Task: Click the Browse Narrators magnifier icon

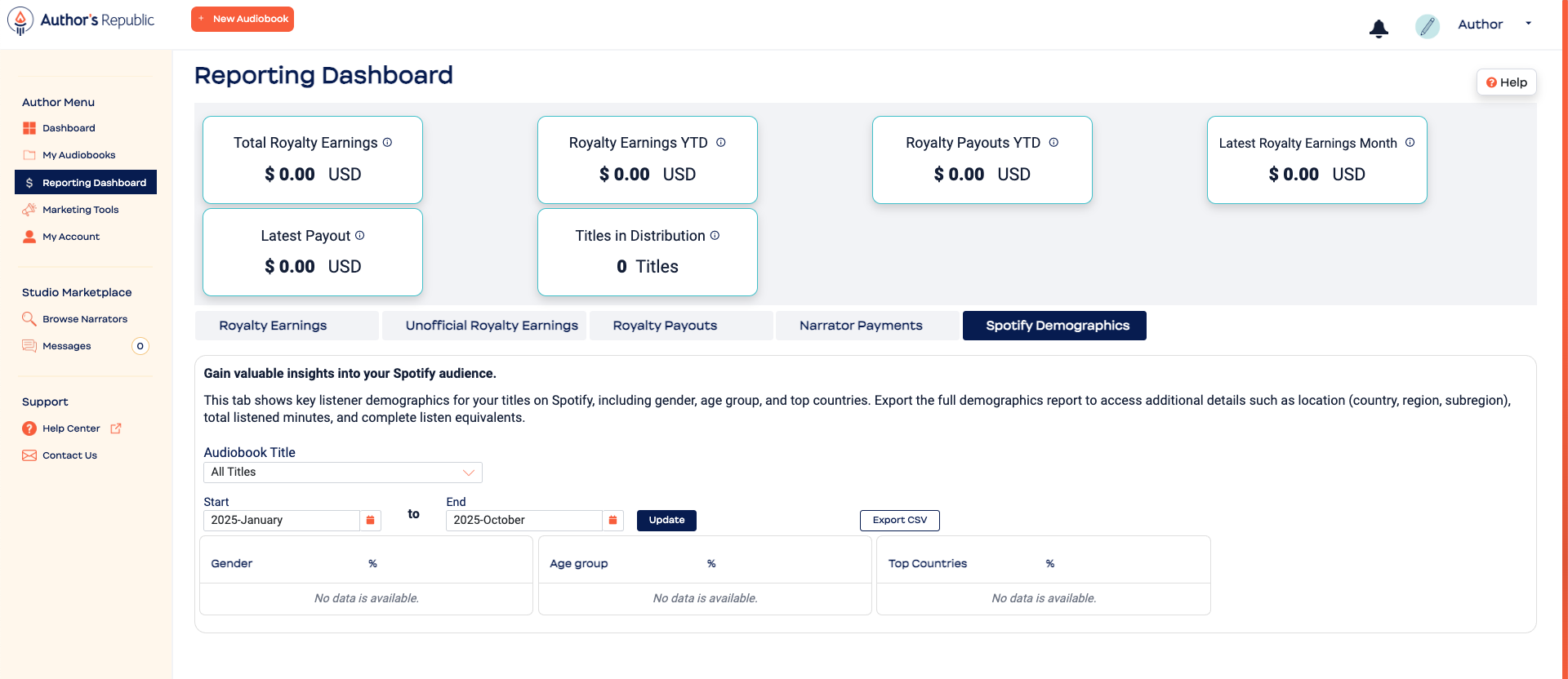Action: (x=29, y=319)
